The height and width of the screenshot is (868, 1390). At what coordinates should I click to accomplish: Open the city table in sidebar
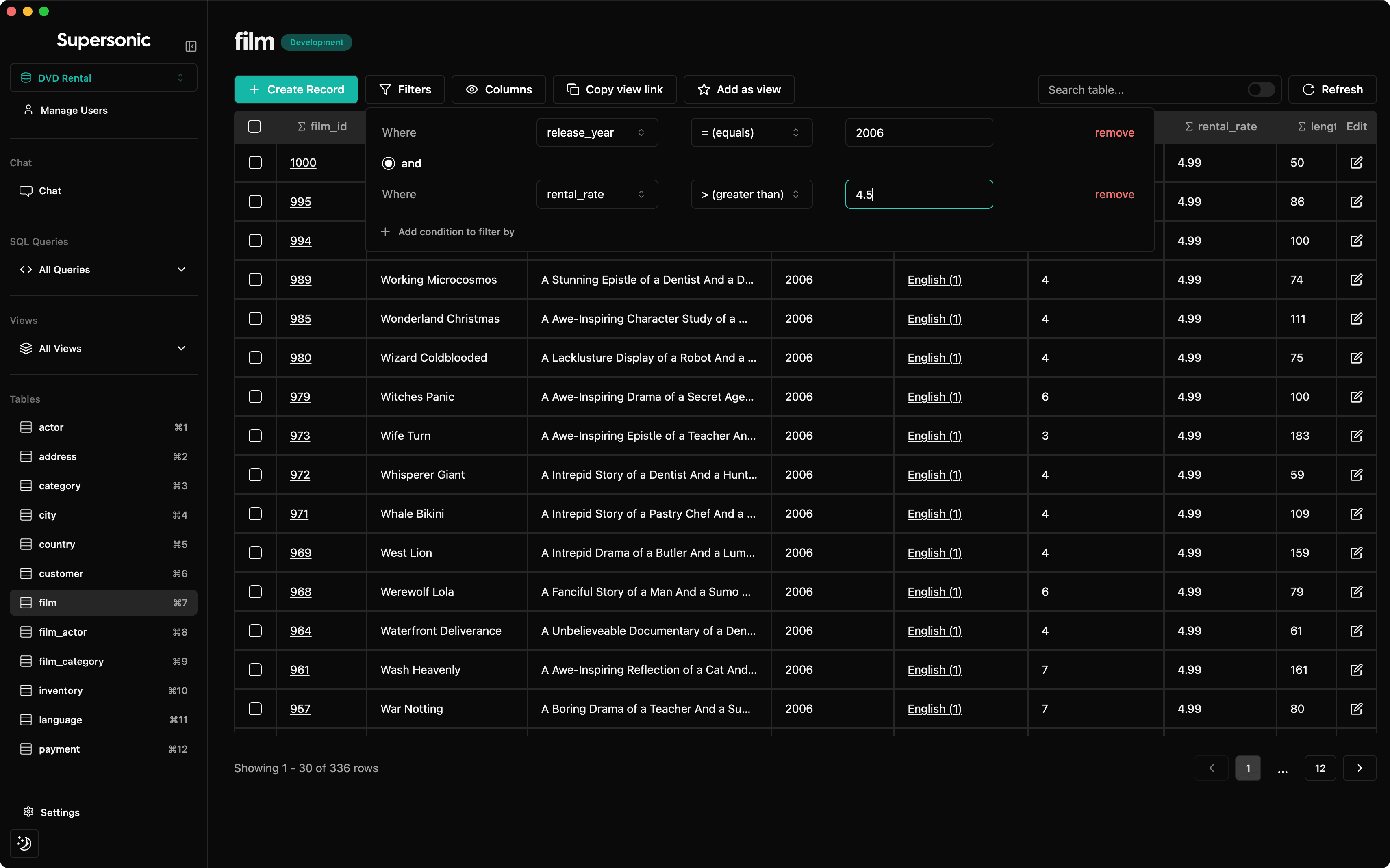click(x=103, y=515)
